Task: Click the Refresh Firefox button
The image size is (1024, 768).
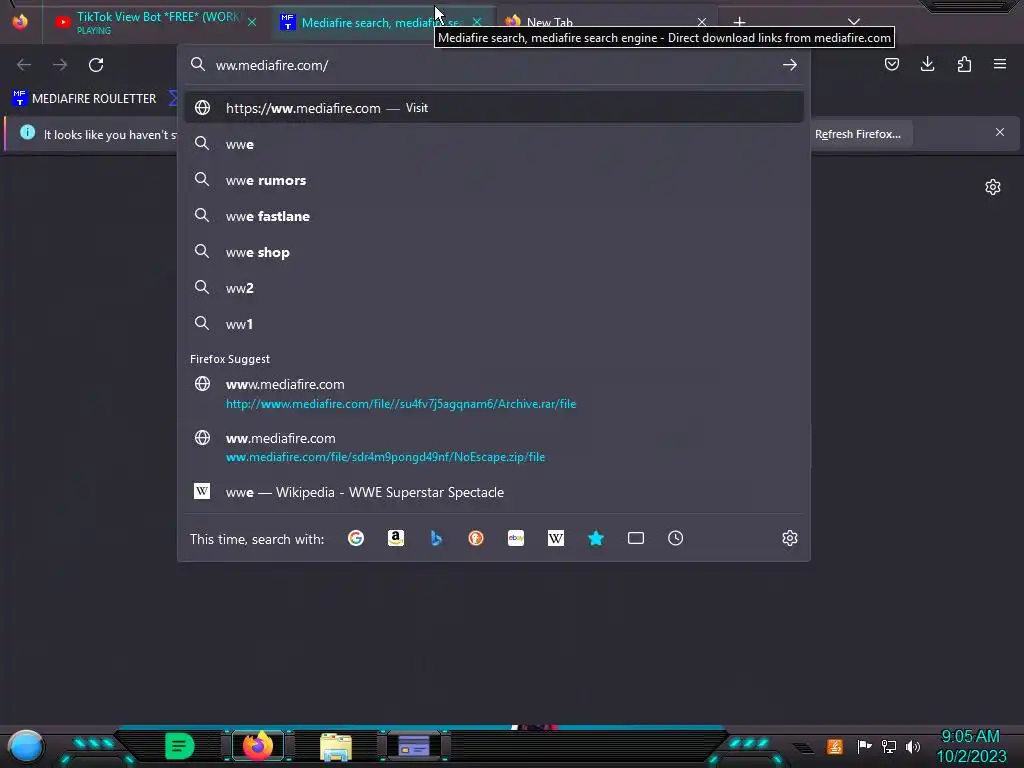Action: (x=857, y=134)
